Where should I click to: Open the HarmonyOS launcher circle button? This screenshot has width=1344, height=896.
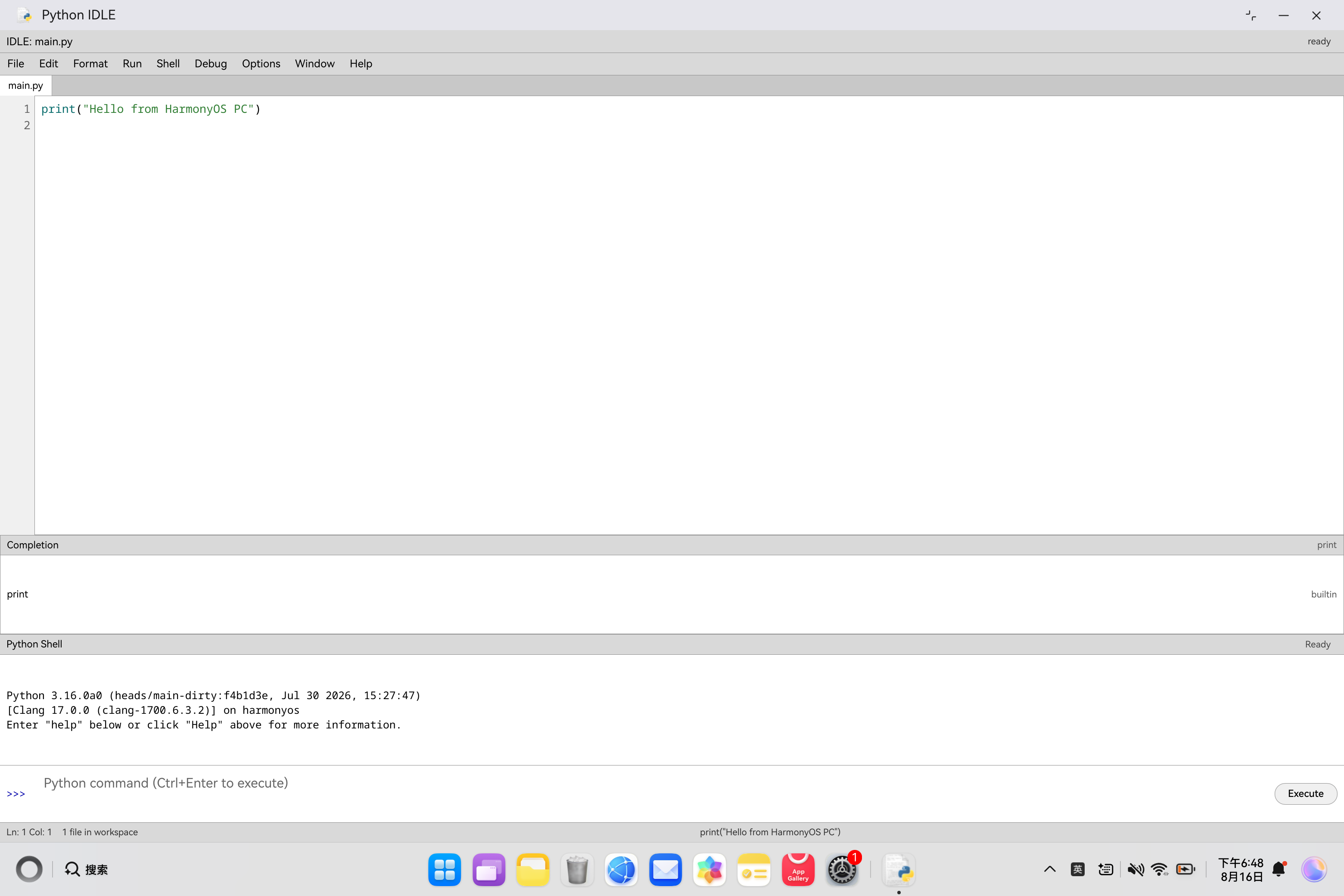click(29, 870)
